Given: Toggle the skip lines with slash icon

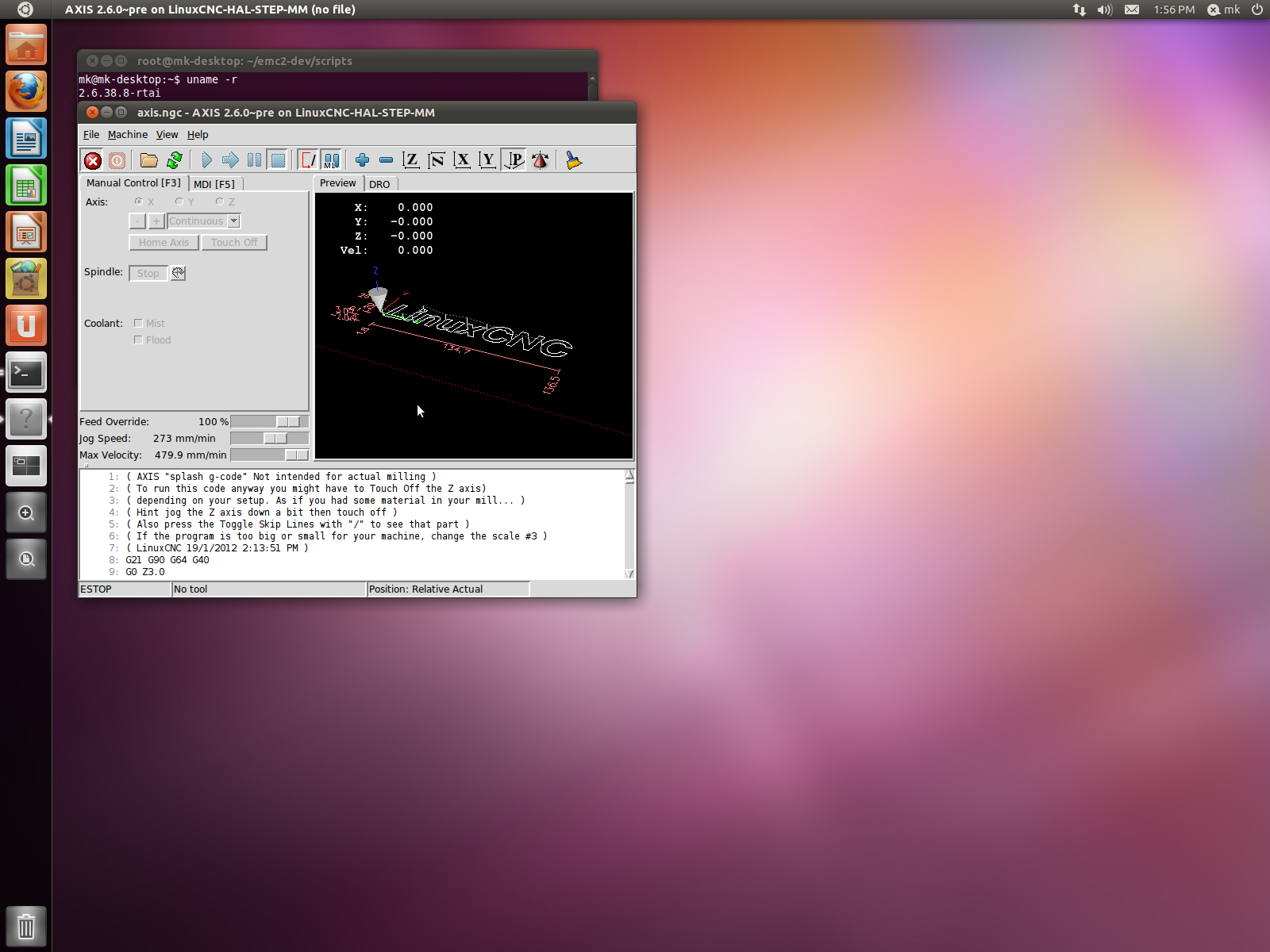Looking at the screenshot, I should (308, 161).
